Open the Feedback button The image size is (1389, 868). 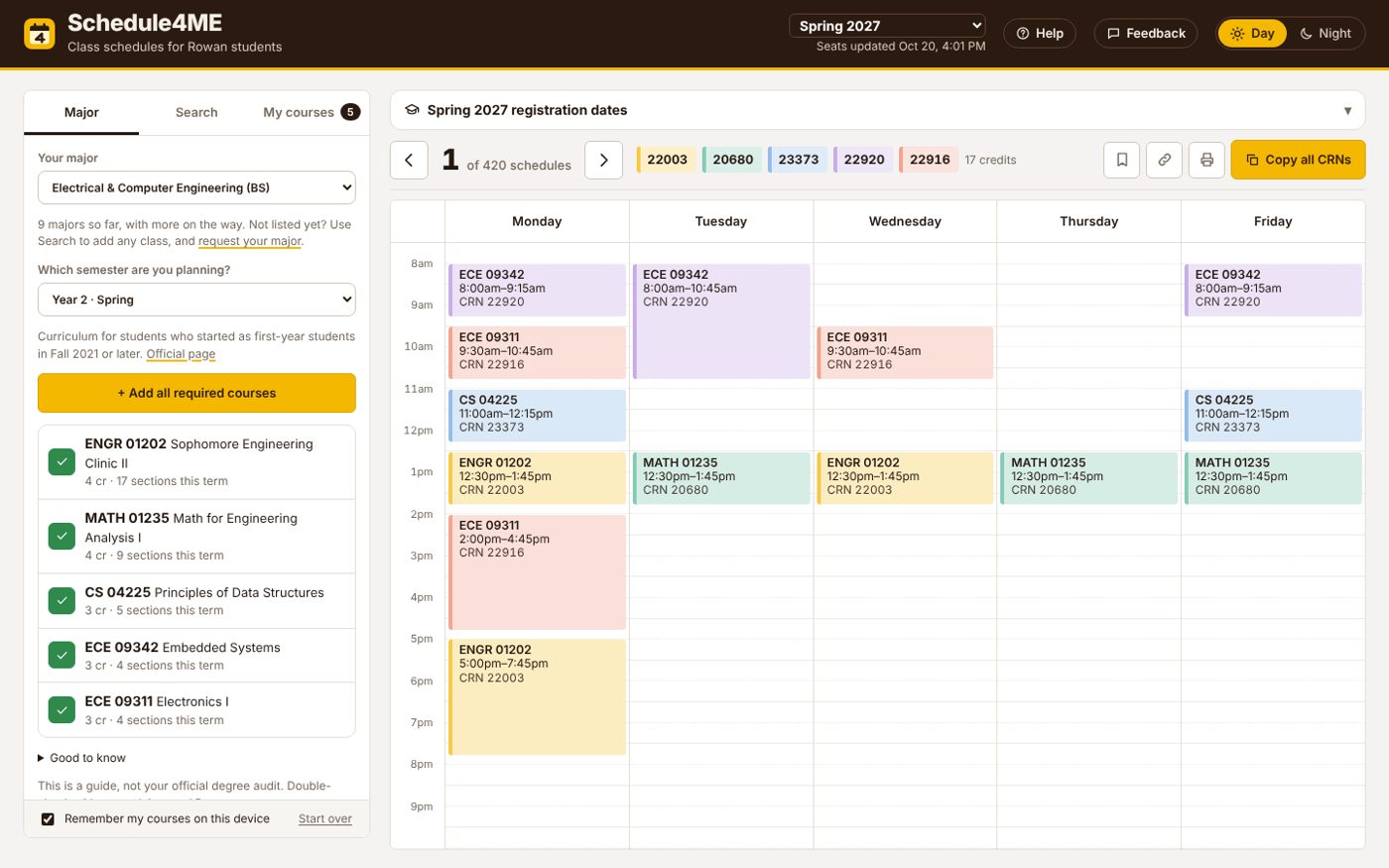point(1146,33)
